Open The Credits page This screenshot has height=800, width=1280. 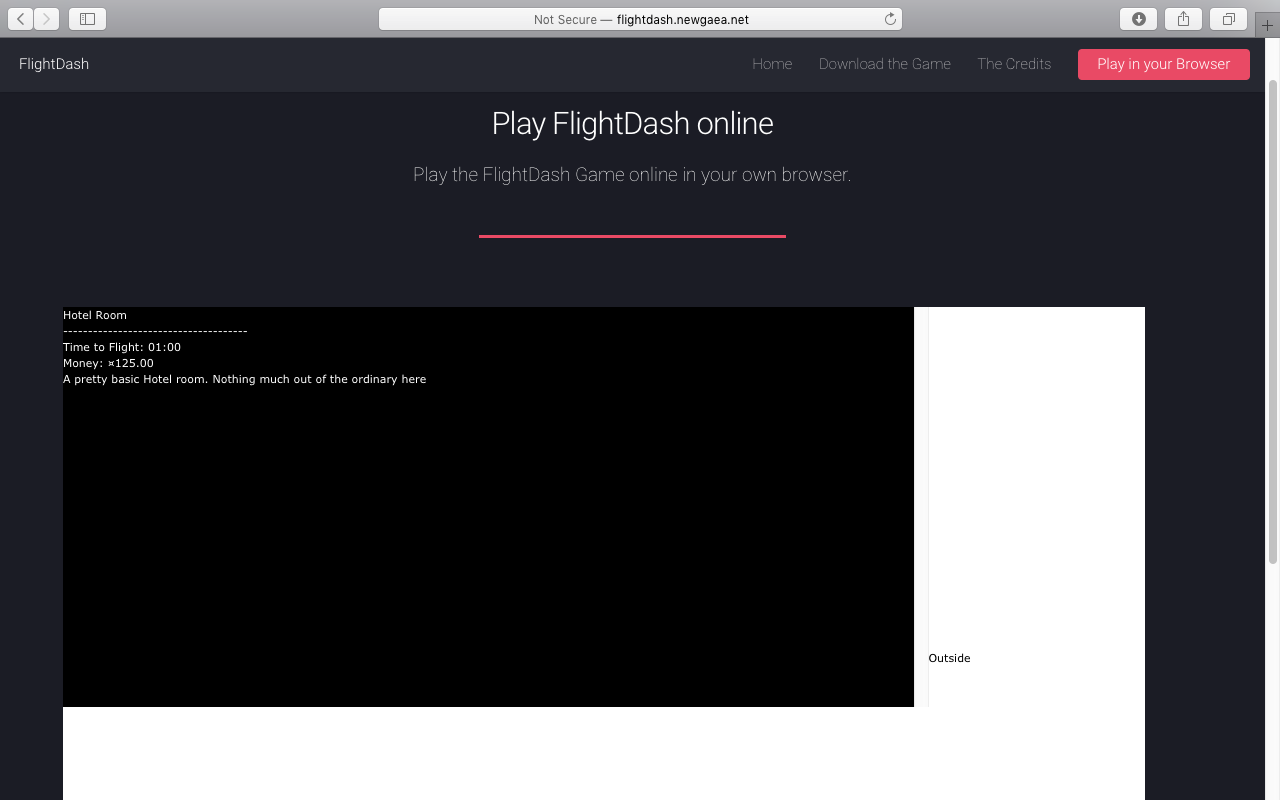point(1014,64)
